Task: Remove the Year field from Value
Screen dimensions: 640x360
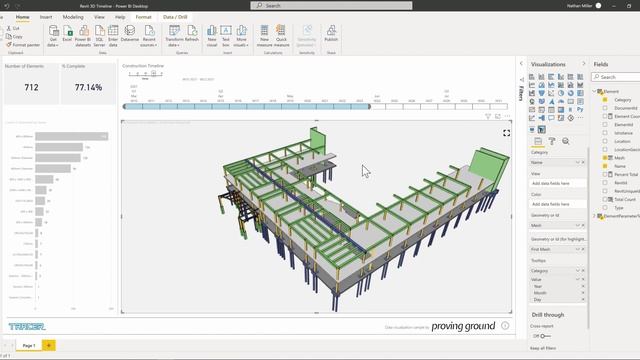Action: tap(583, 286)
